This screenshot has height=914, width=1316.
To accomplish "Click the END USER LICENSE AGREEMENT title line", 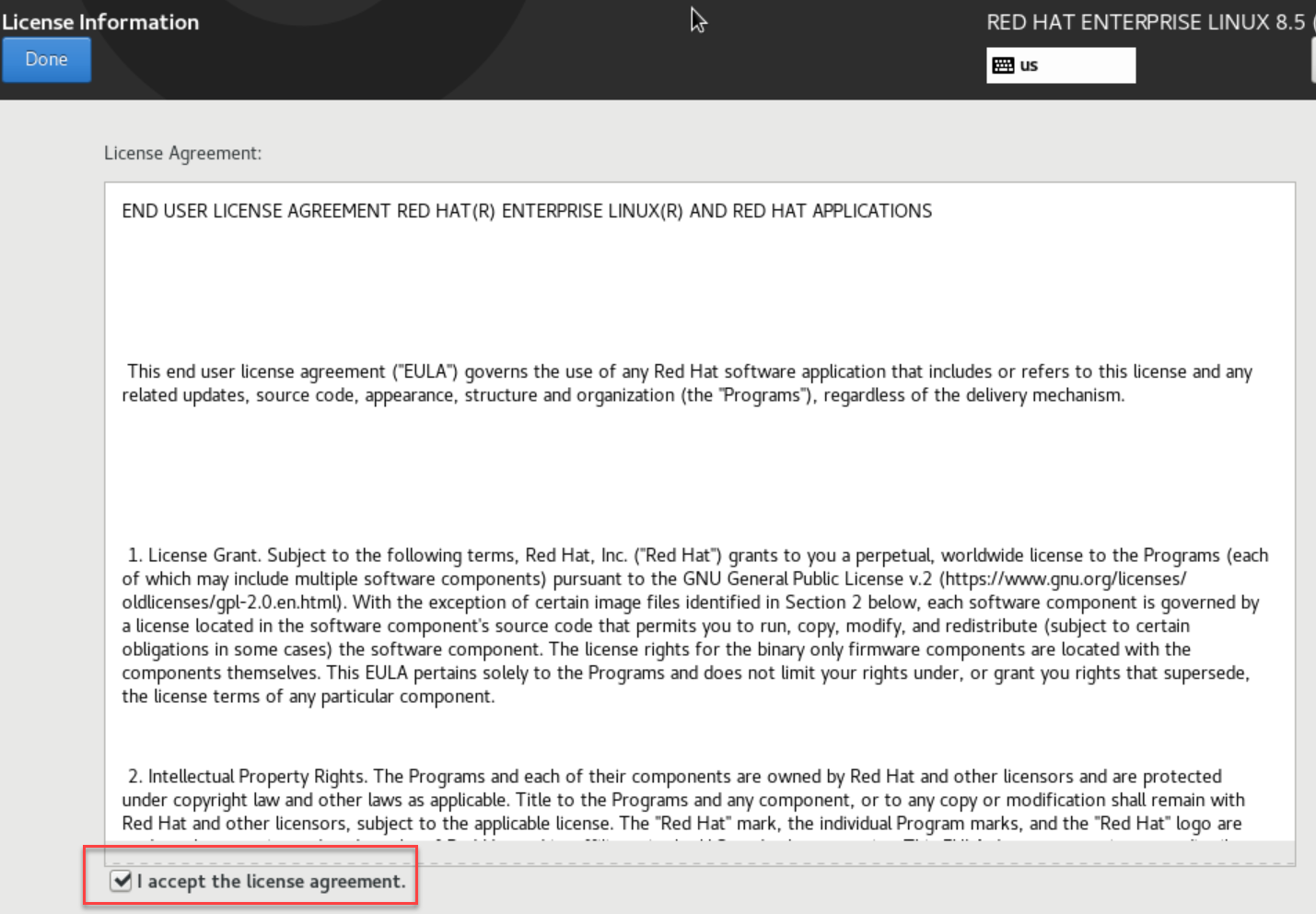I will point(526,211).
